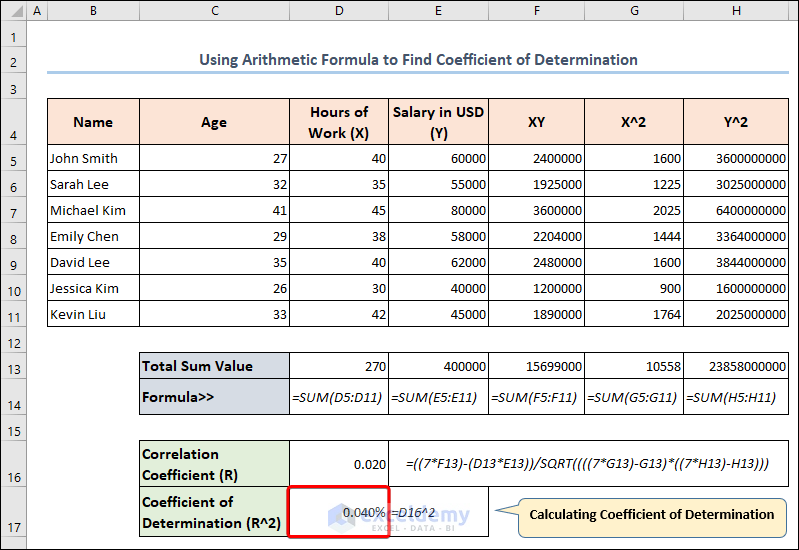Image resolution: width=799 pixels, height=550 pixels.
Task: Select the 'Salary in USD (Y)' header cell
Action: 438,122
